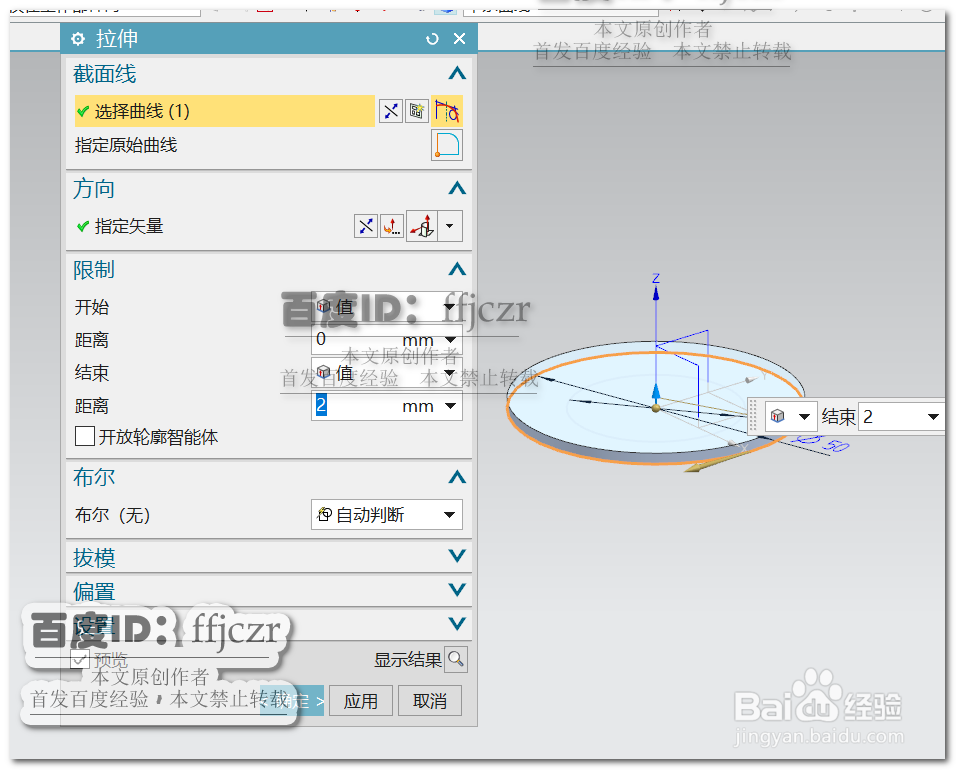This screenshot has width=956, height=770.
Task: Click the 应用 button
Action: [x=360, y=700]
